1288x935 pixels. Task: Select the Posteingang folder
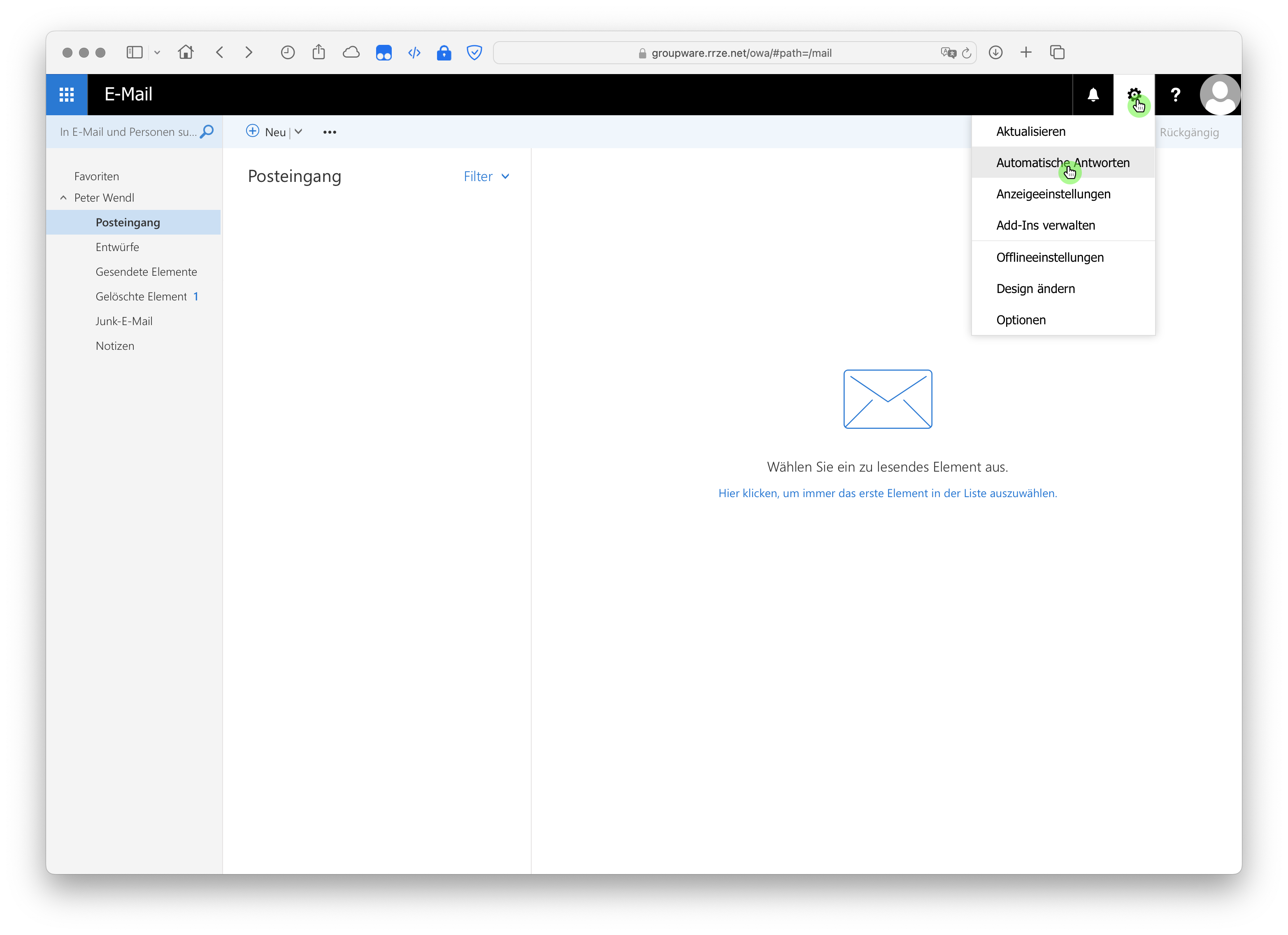pyautogui.click(x=133, y=222)
